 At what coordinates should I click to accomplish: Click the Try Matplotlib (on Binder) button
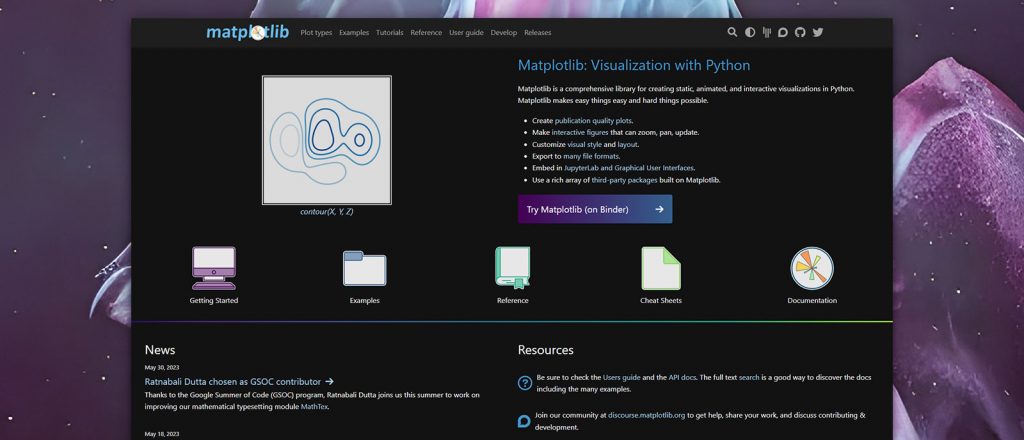(595, 209)
